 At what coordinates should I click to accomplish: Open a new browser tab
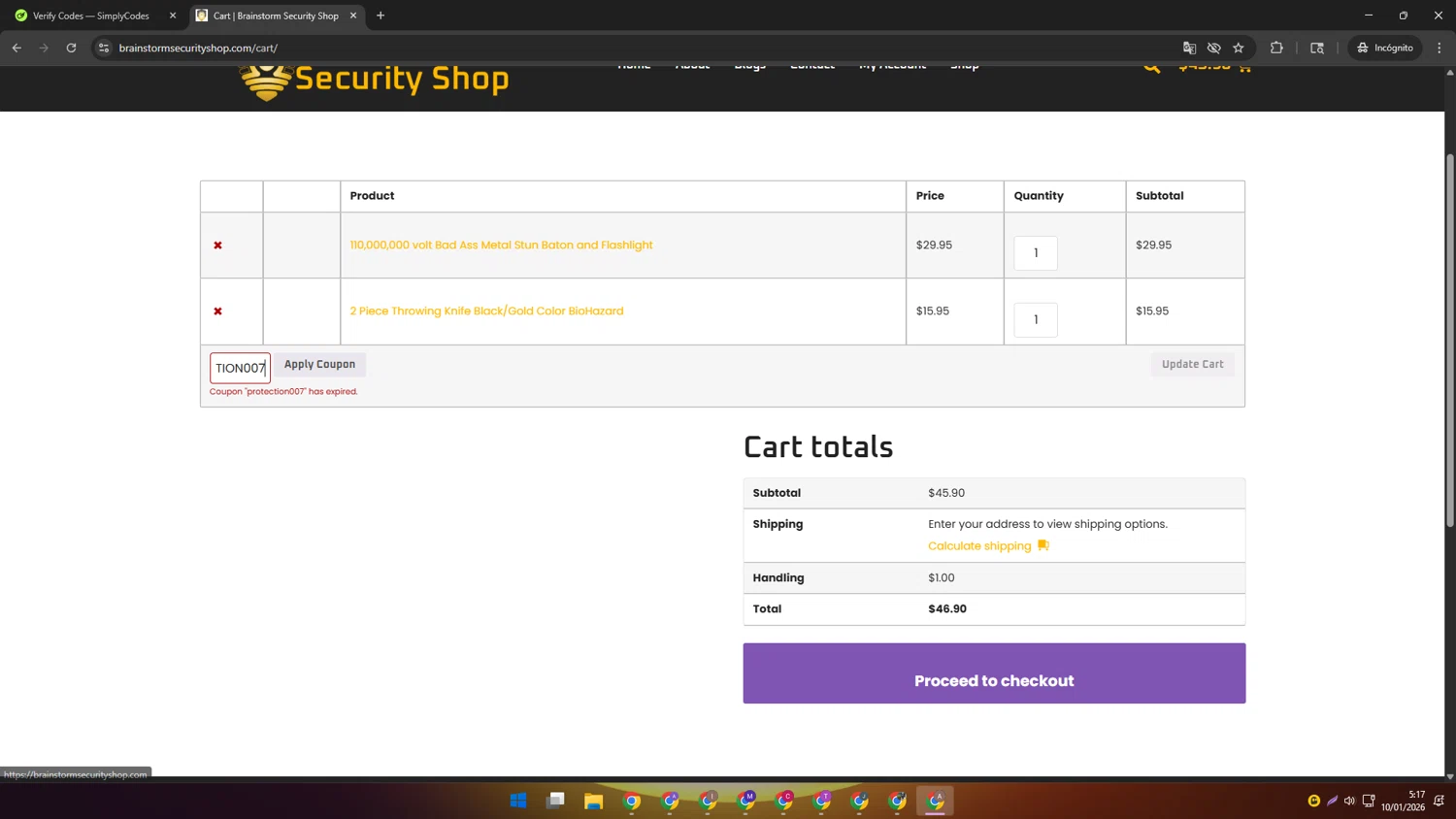coord(381,16)
